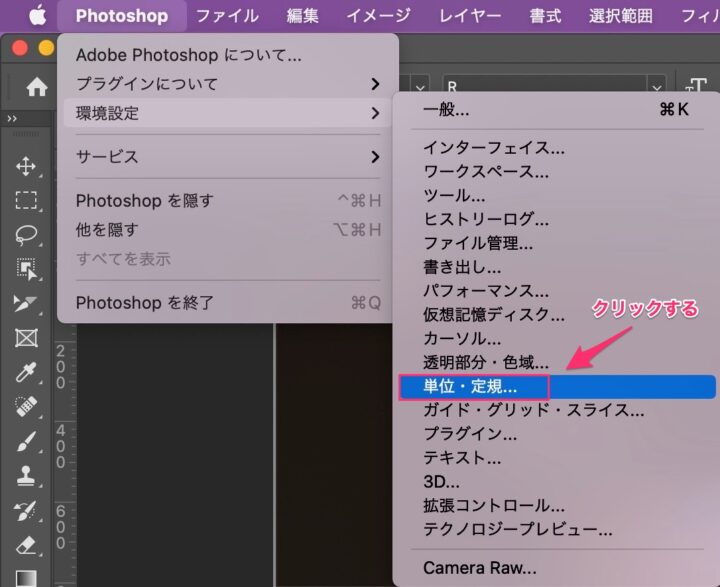Open テクノロジープレビュー preferences
Viewport: 720px width, 587px height.
pos(557,530)
